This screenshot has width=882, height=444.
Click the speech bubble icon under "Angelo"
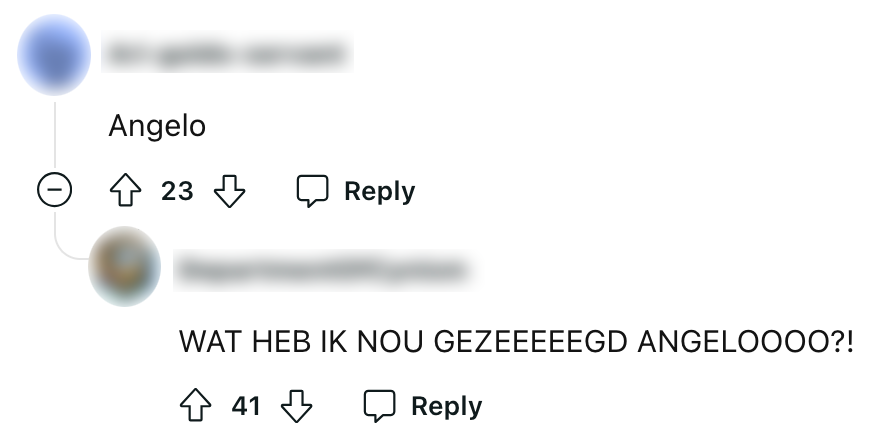[313, 191]
